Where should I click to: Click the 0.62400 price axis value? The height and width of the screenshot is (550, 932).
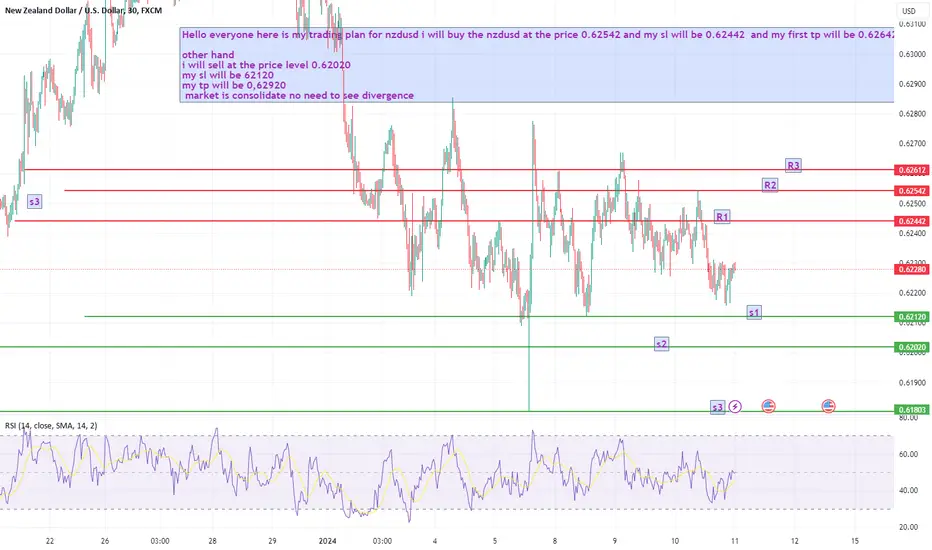tap(912, 233)
